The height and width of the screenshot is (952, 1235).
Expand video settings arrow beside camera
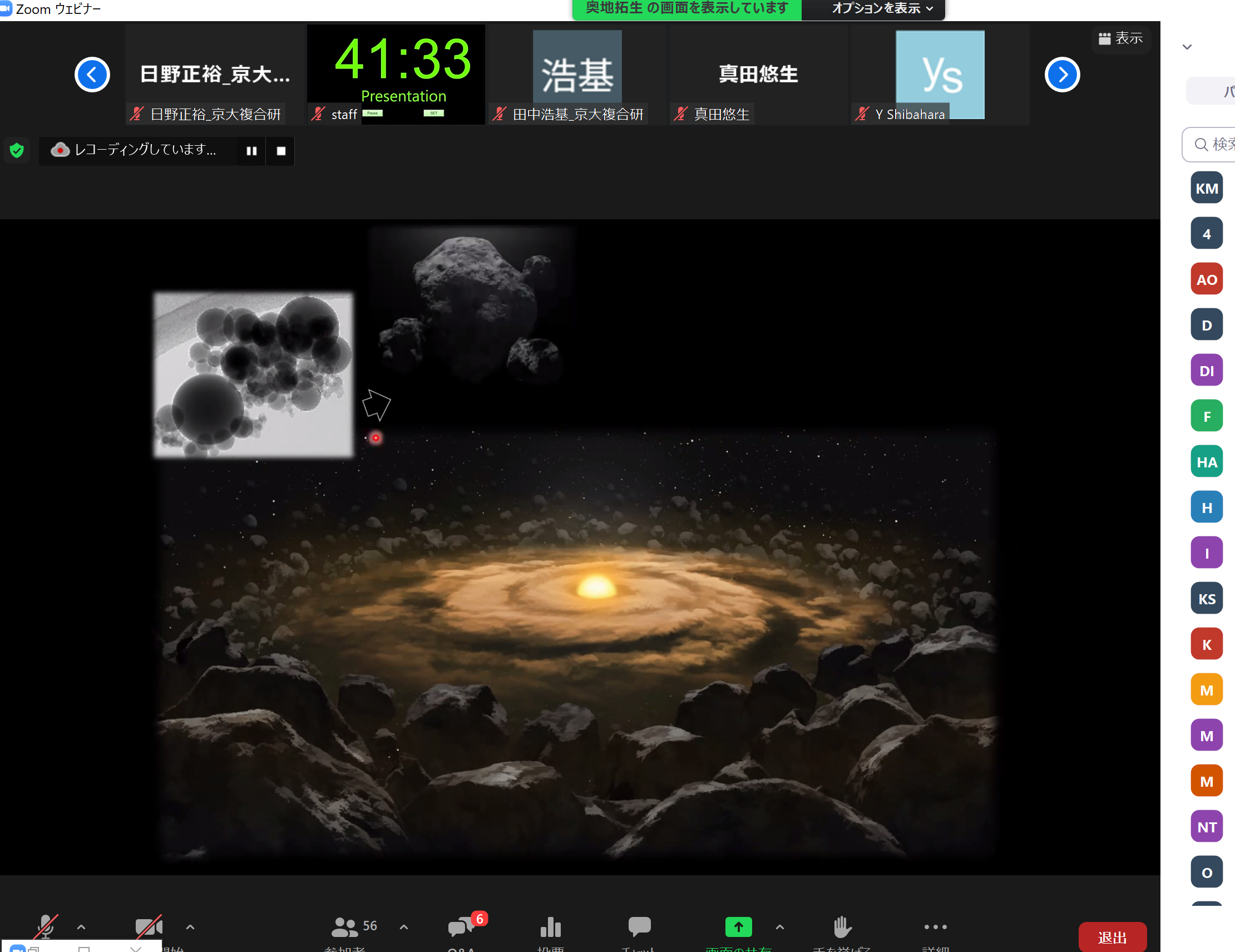click(190, 926)
